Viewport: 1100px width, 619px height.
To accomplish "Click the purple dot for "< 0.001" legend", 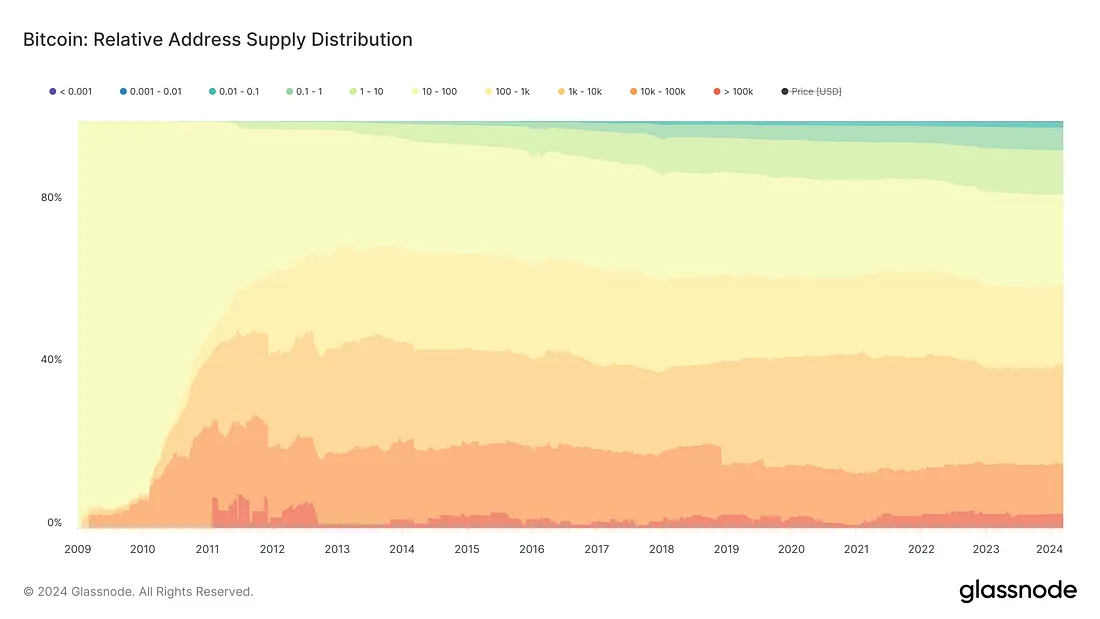I will [x=53, y=92].
